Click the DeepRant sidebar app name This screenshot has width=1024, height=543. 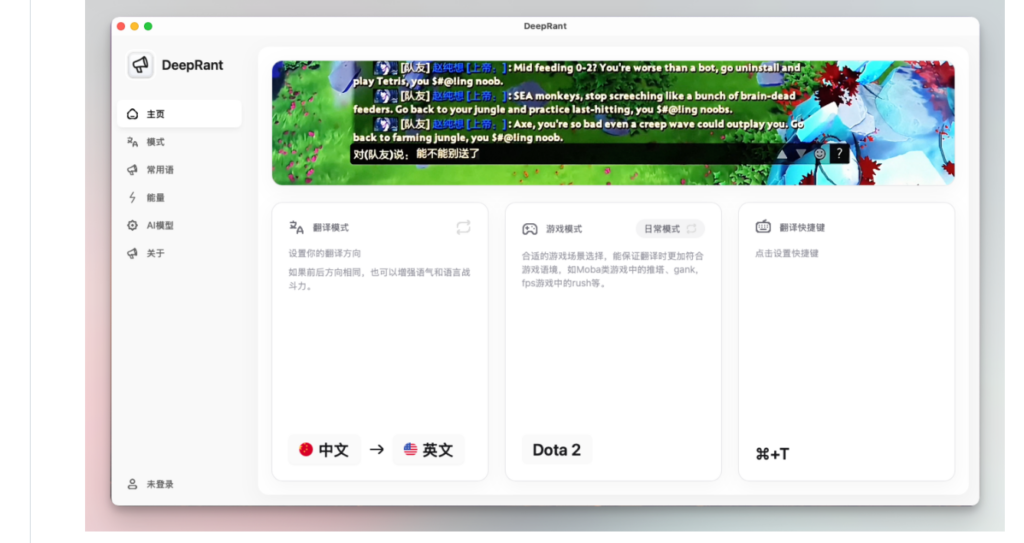(x=192, y=65)
